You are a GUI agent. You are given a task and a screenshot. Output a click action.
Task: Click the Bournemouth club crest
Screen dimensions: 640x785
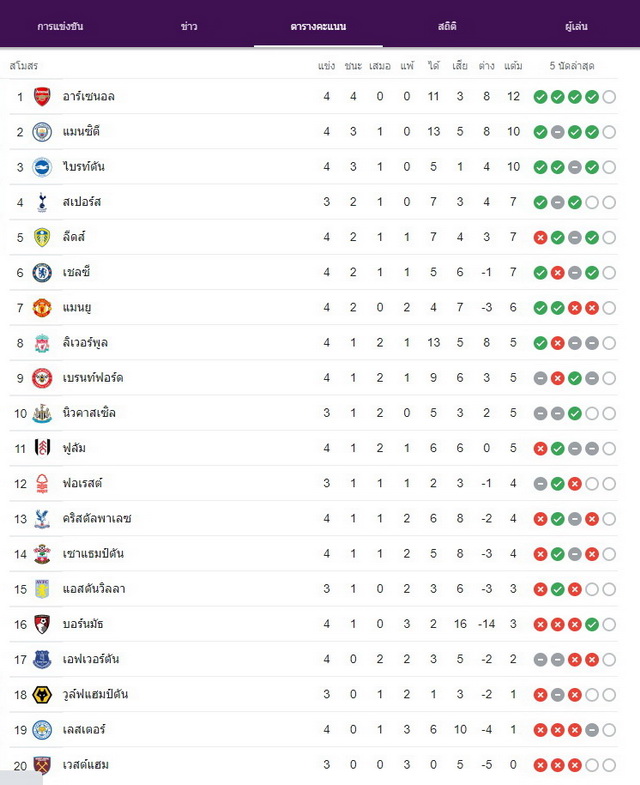[x=42, y=624]
